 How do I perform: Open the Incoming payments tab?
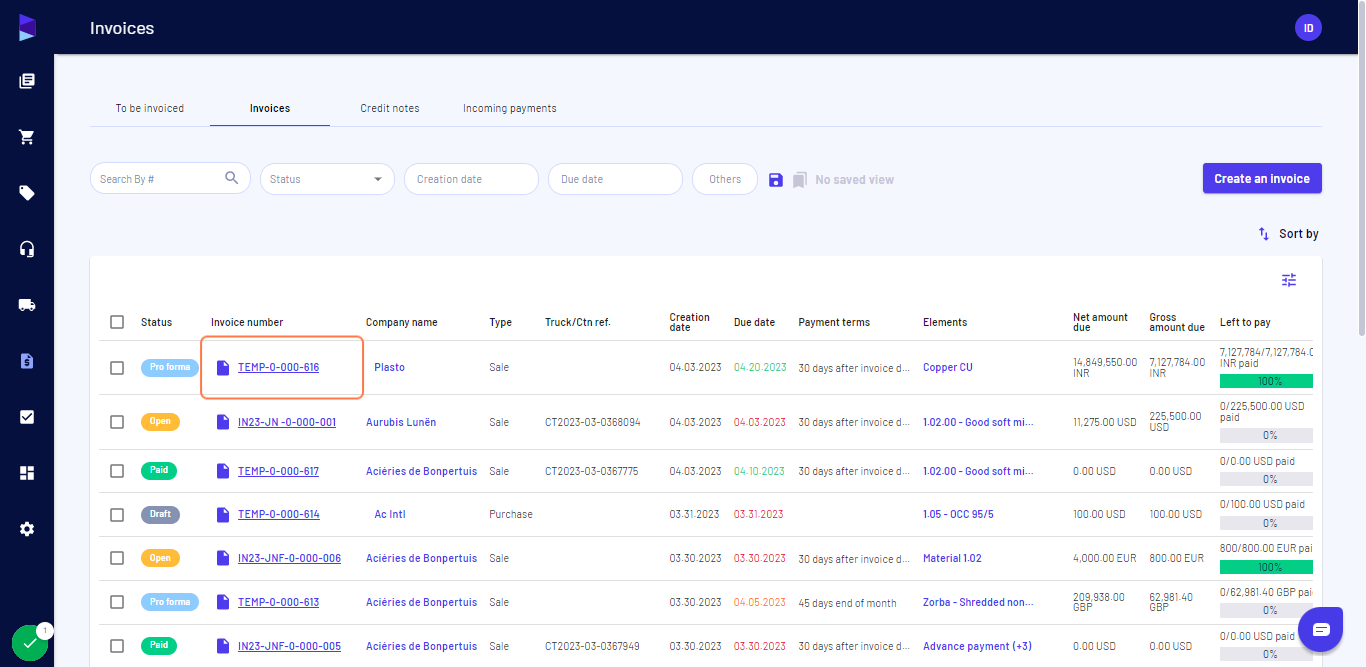click(510, 108)
